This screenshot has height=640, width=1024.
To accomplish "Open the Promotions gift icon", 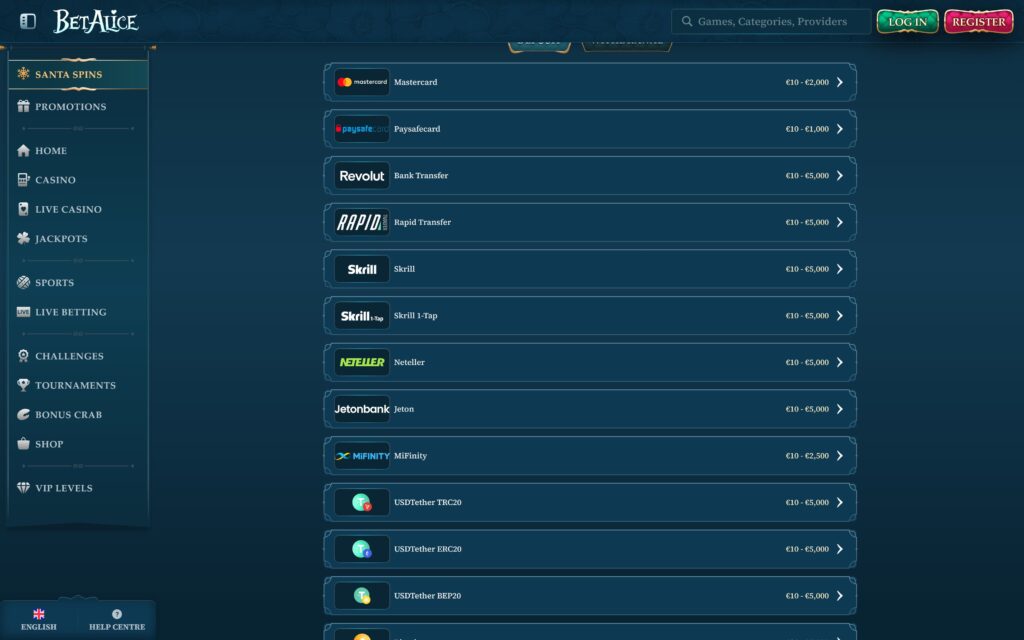I will [24, 106].
